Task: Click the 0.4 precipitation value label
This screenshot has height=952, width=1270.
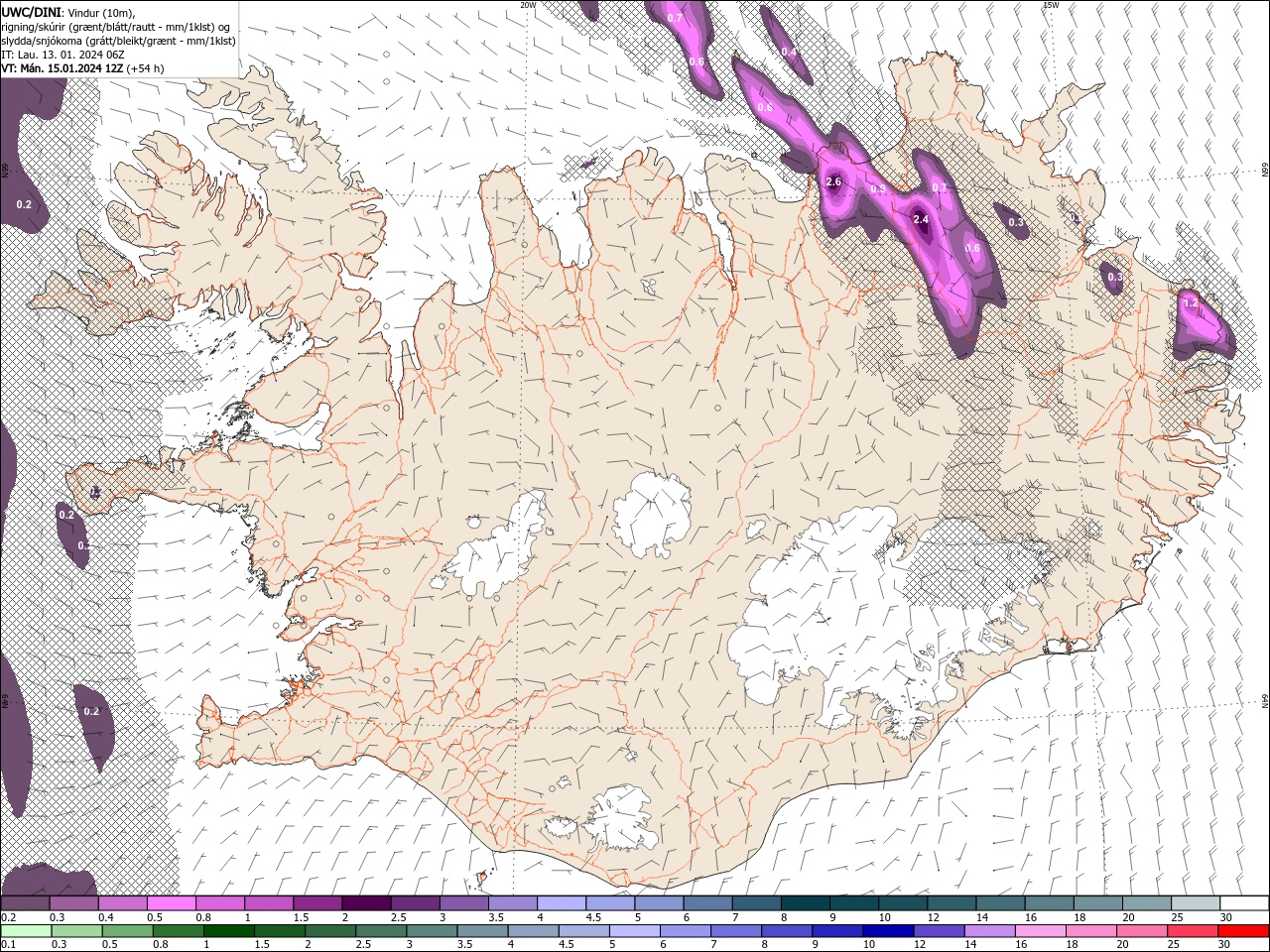Action: 789,52
